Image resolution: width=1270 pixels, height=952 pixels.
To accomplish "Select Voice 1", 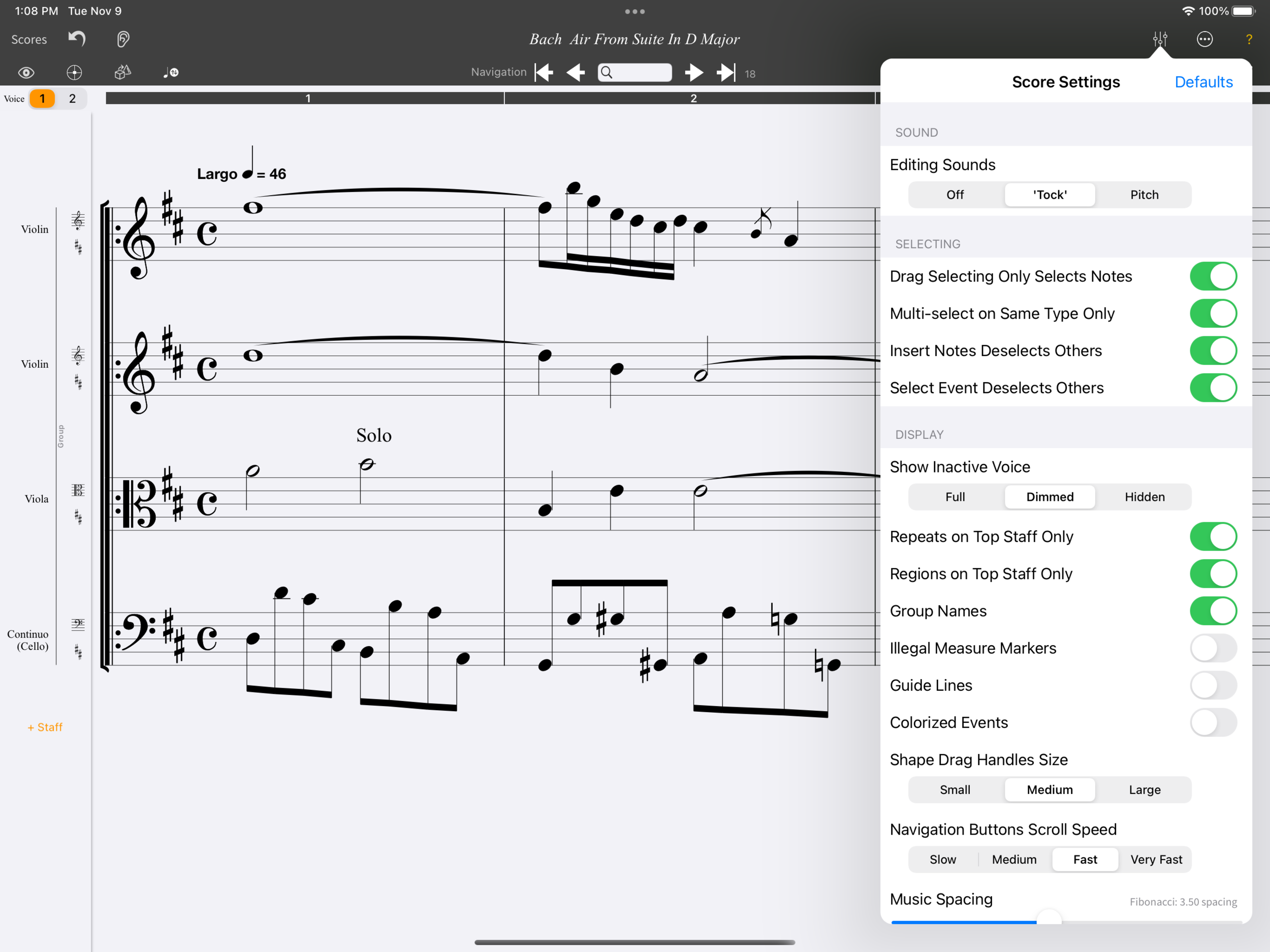I will [42, 99].
